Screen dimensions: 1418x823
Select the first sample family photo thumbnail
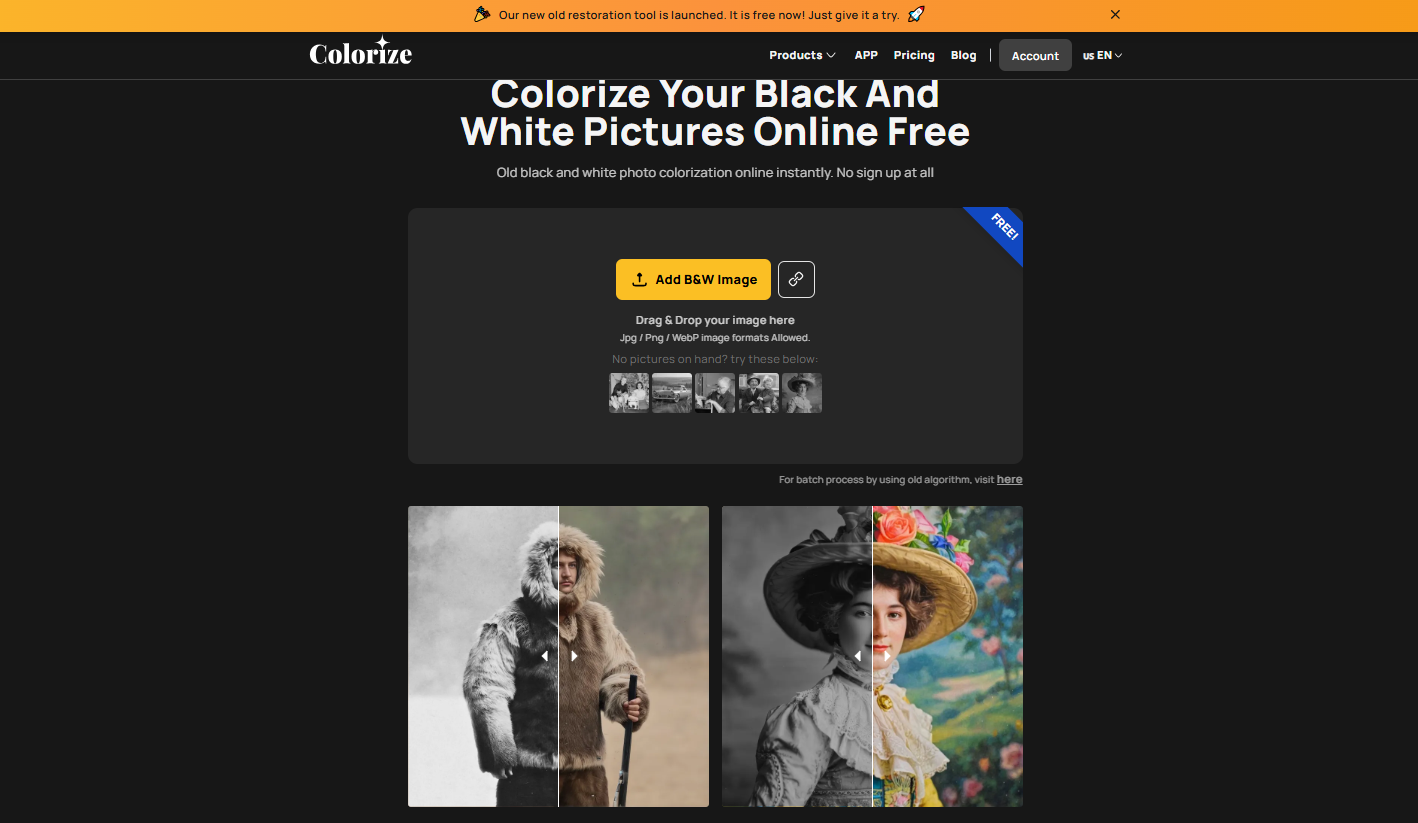coord(629,393)
